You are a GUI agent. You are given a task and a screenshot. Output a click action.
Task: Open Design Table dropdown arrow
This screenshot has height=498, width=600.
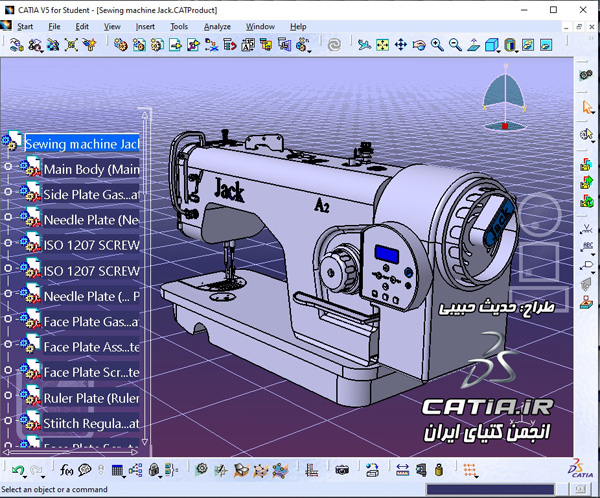124,477
